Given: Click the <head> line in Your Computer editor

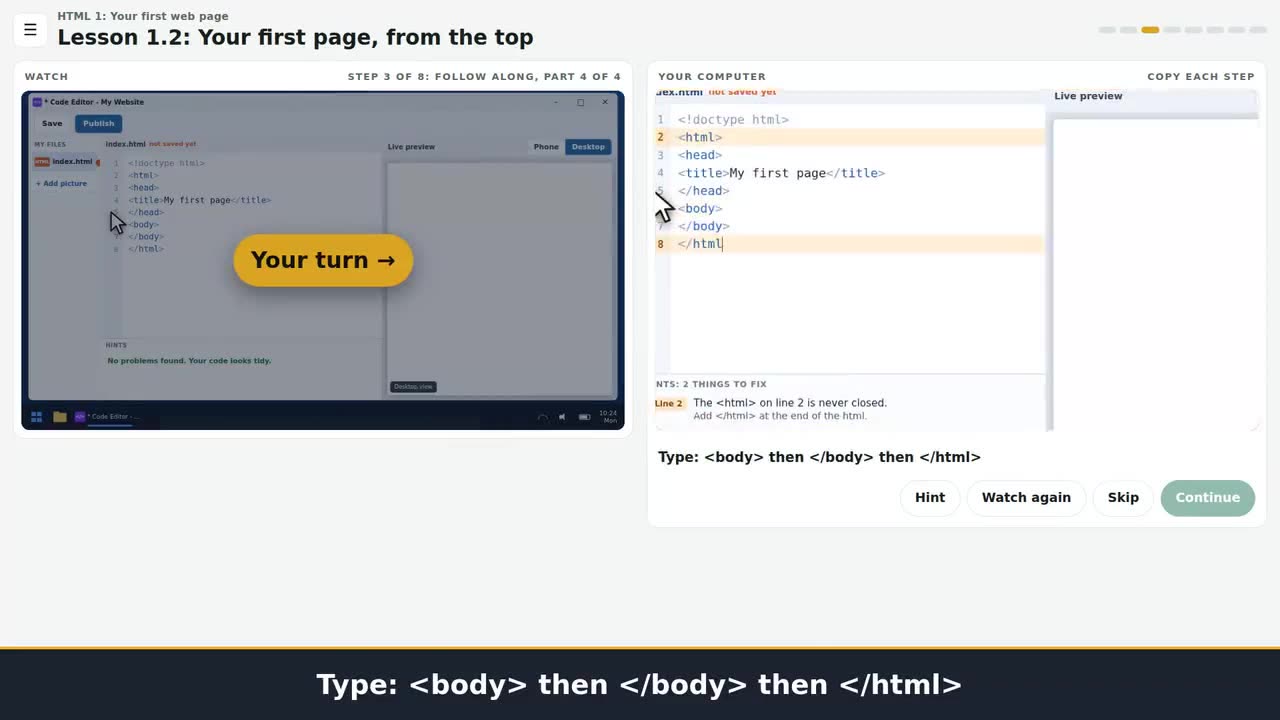Looking at the screenshot, I should (700, 155).
